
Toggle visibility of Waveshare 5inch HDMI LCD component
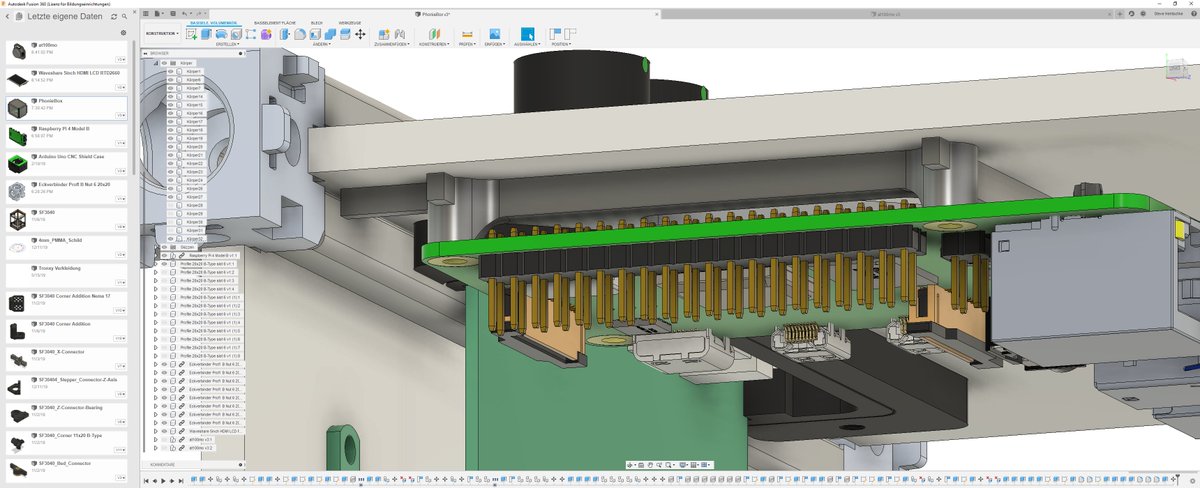pos(165,431)
